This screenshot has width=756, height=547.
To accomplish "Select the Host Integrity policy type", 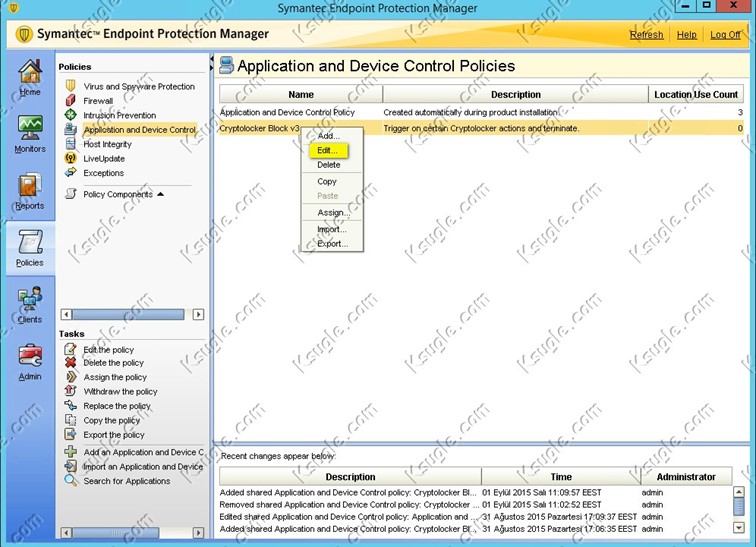I will [x=107, y=144].
